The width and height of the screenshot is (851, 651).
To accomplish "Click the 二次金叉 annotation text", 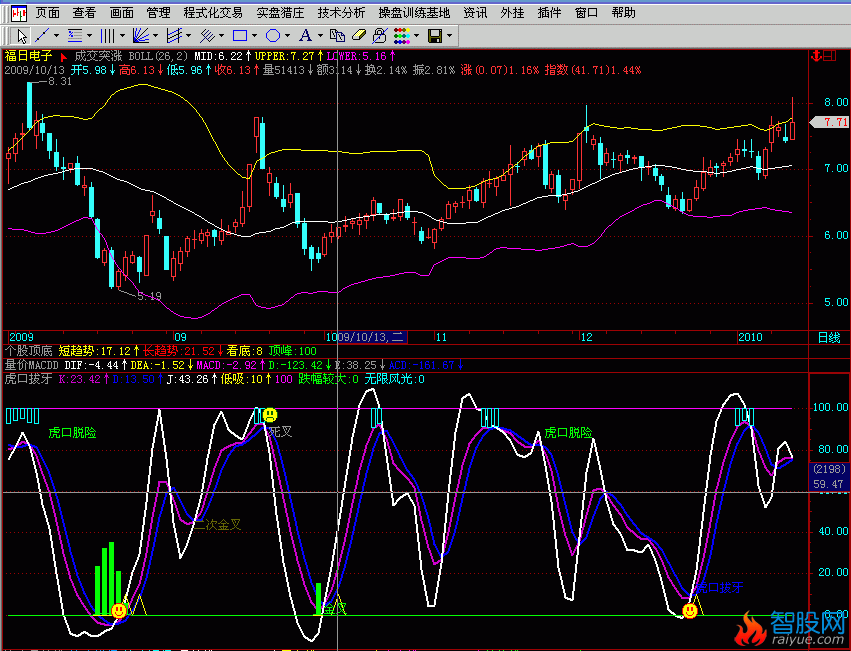I will 218,524.
